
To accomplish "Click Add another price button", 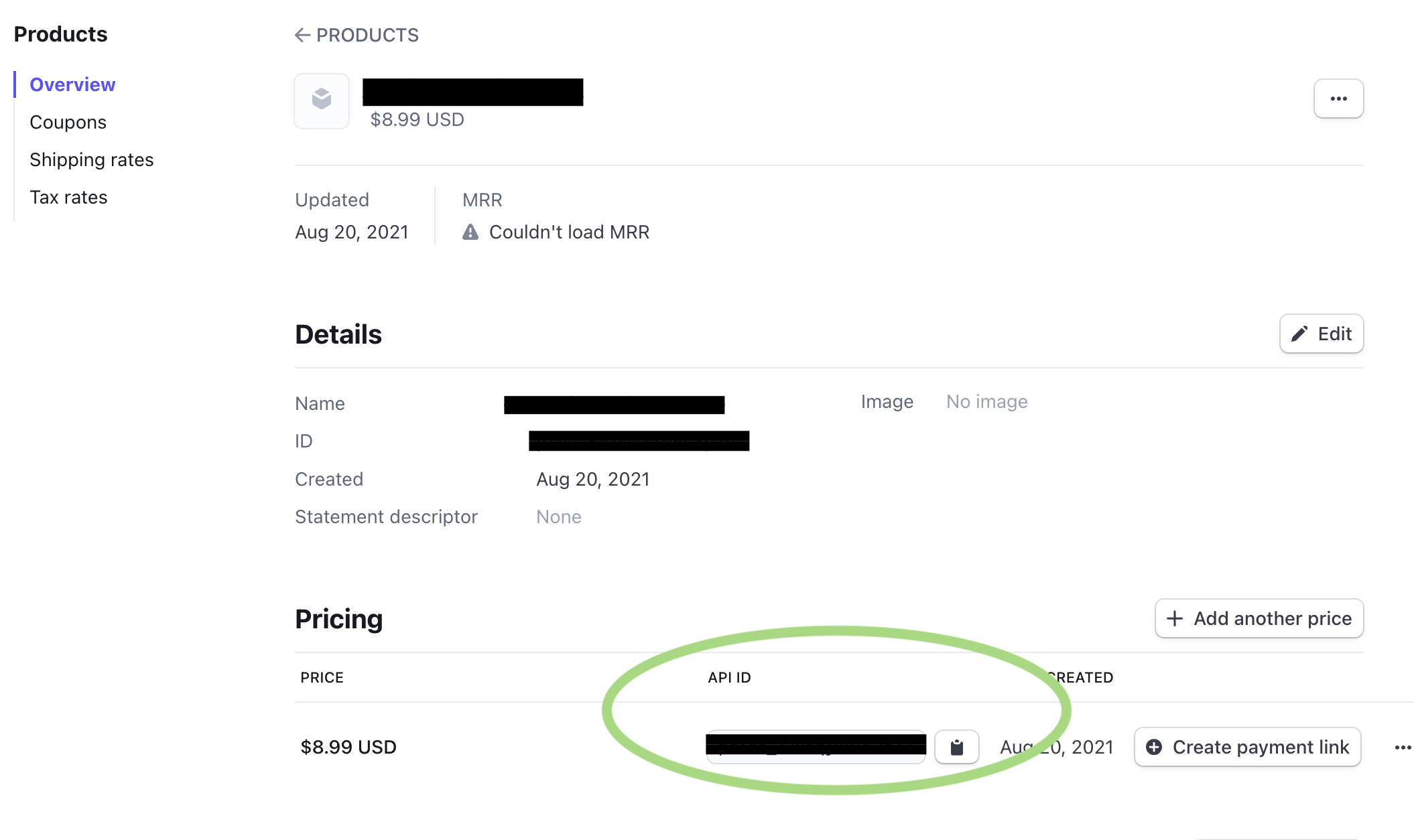I will tap(1259, 618).
